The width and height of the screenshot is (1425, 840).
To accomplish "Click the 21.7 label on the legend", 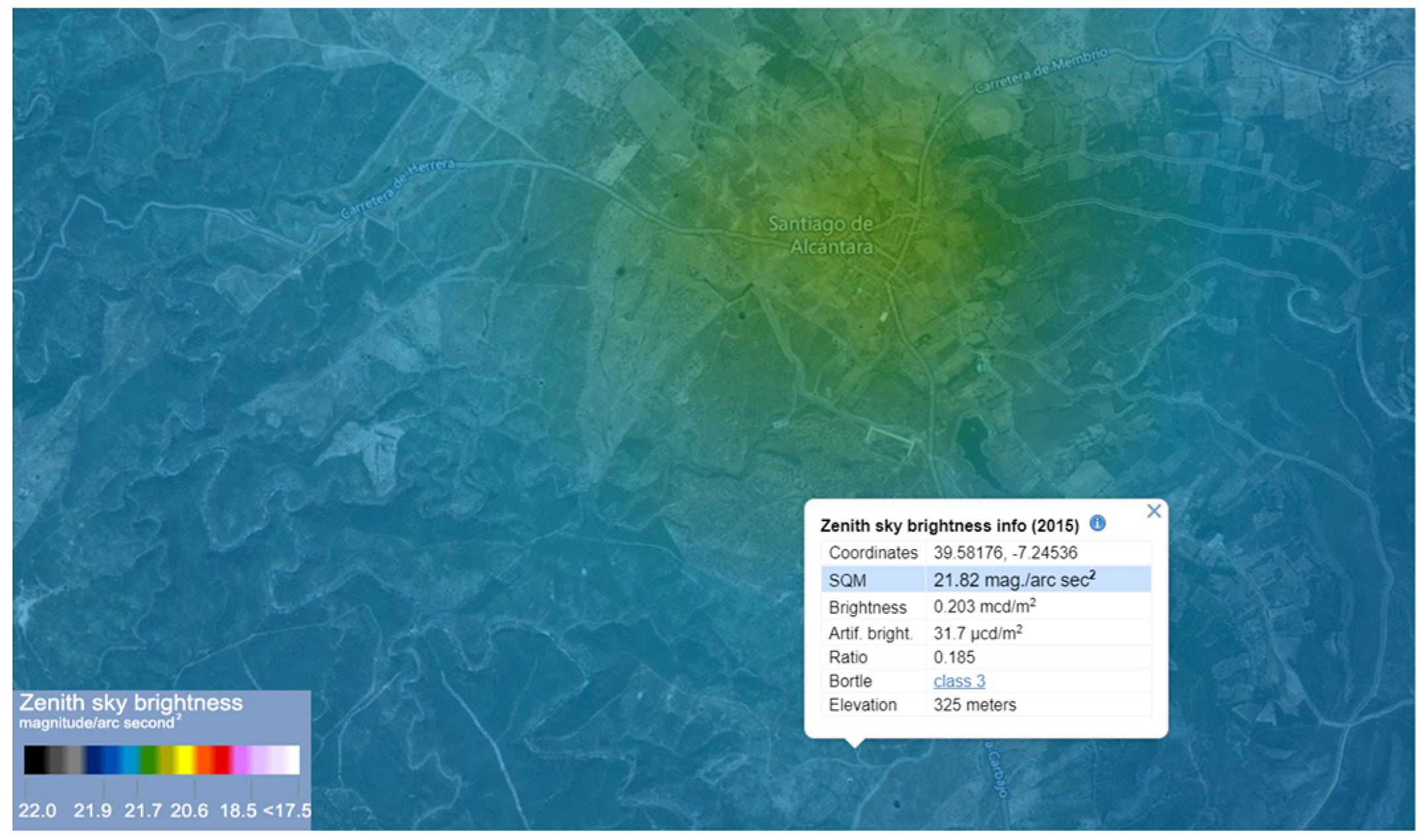I will [x=143, y=810].
